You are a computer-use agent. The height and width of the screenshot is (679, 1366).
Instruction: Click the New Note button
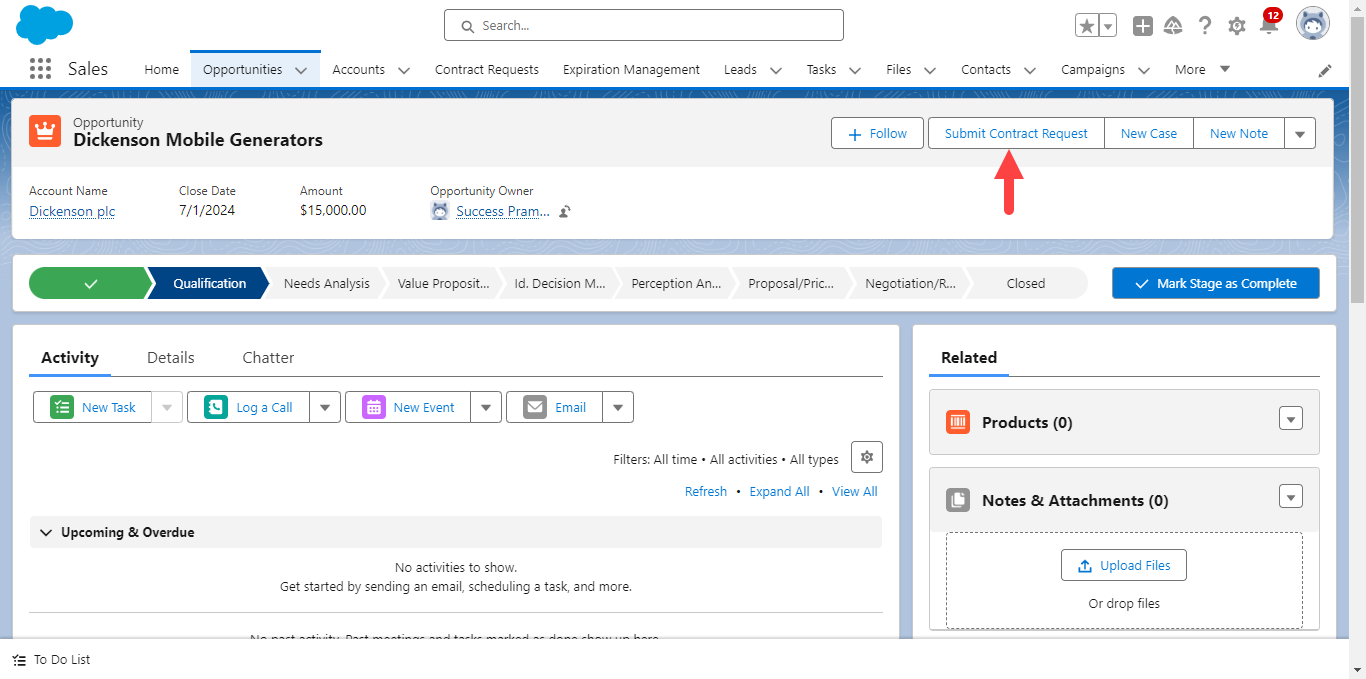pyautogui.click(x=1239, y=133)
